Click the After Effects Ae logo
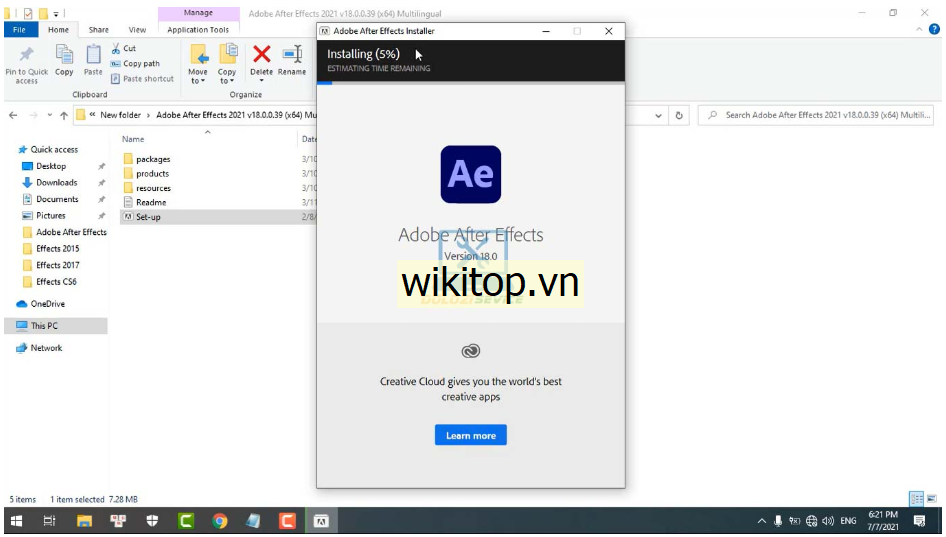 click(471, 174)
